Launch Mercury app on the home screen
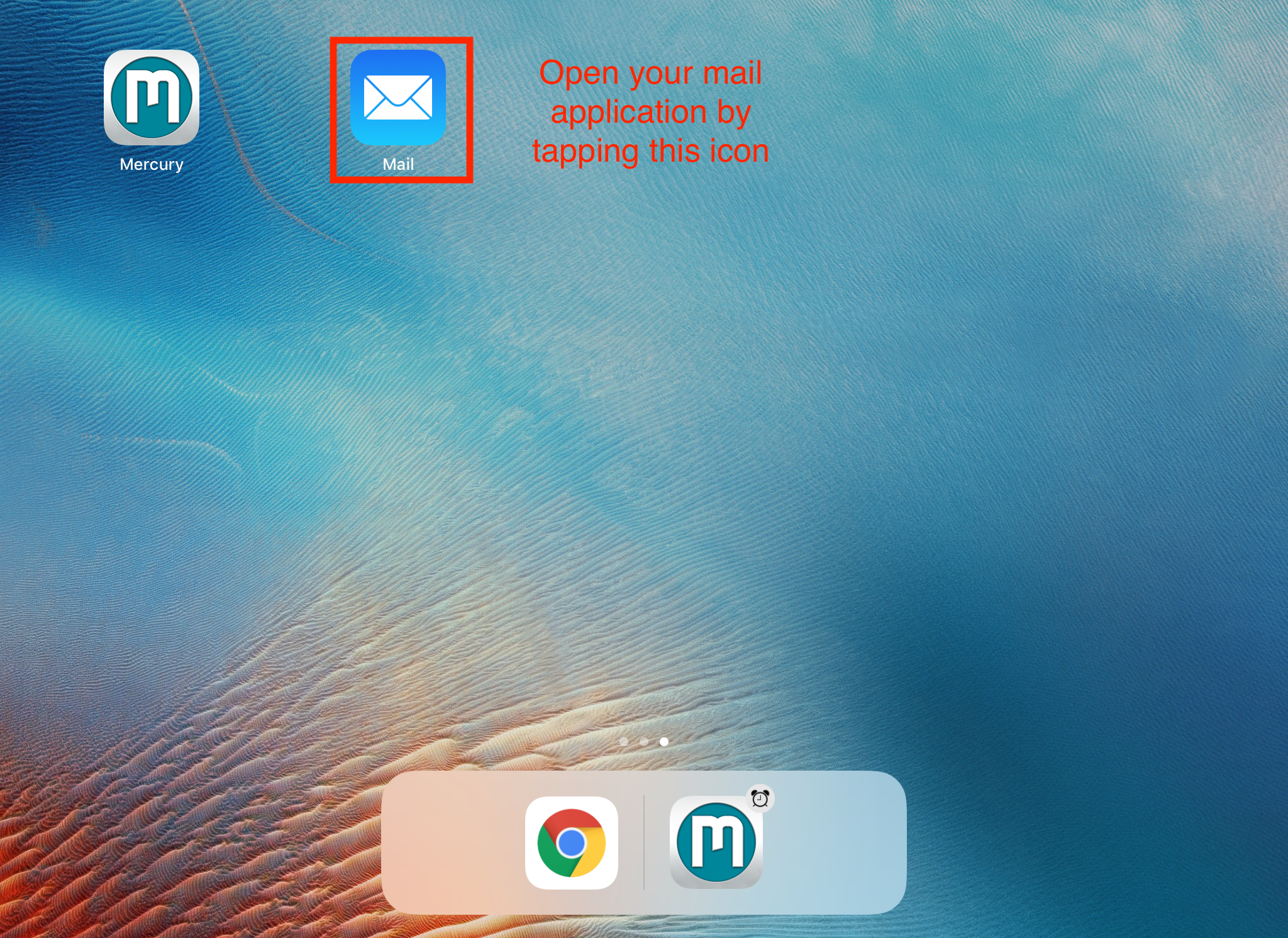The width and height of the screenshot is (1288, 938). pyautogui.click(x=152, y=98)
